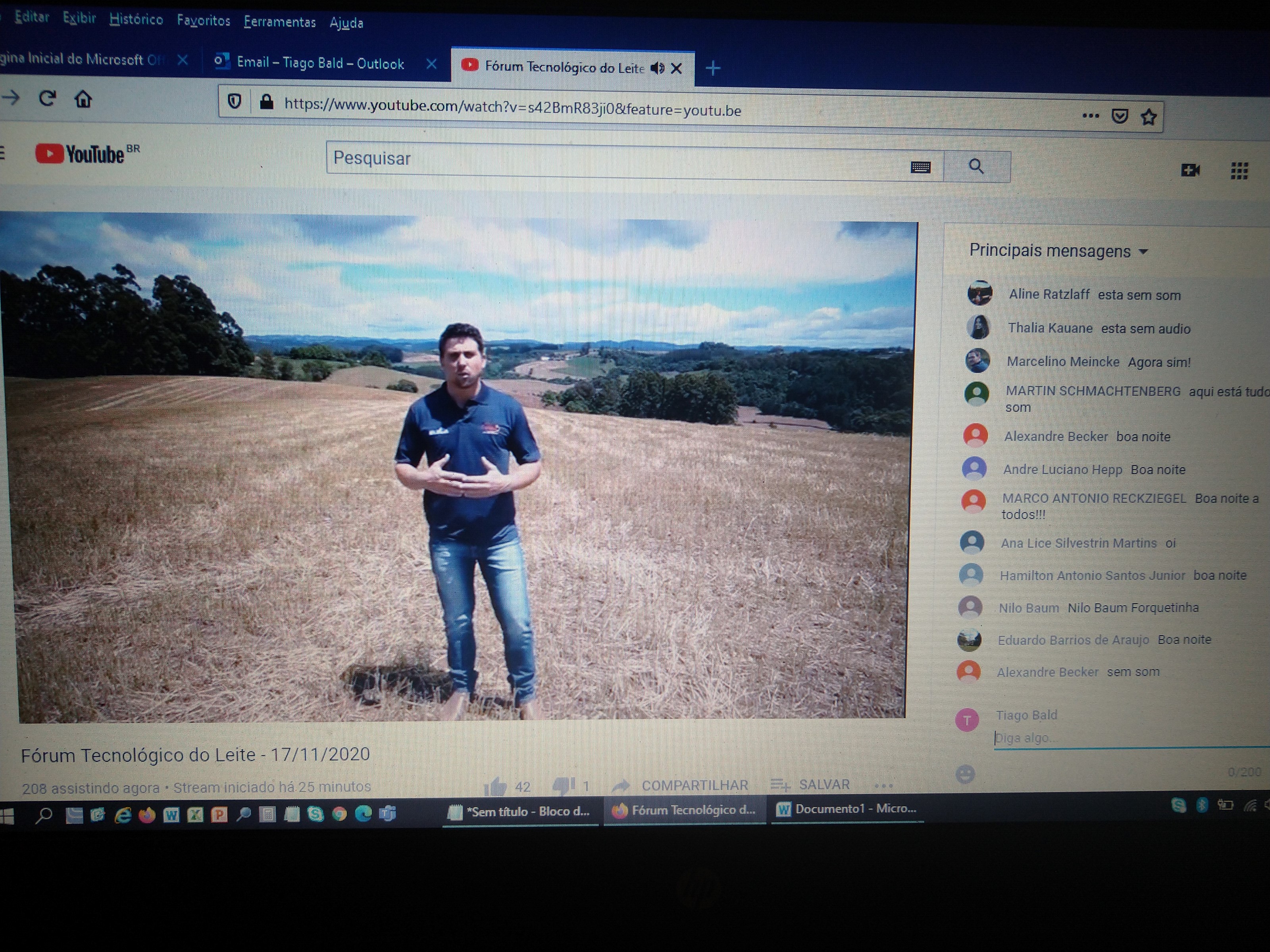The image size is (1270, 952).
Task: Open Microsoft Teams from the taskbar
Action: pos(388,813)
